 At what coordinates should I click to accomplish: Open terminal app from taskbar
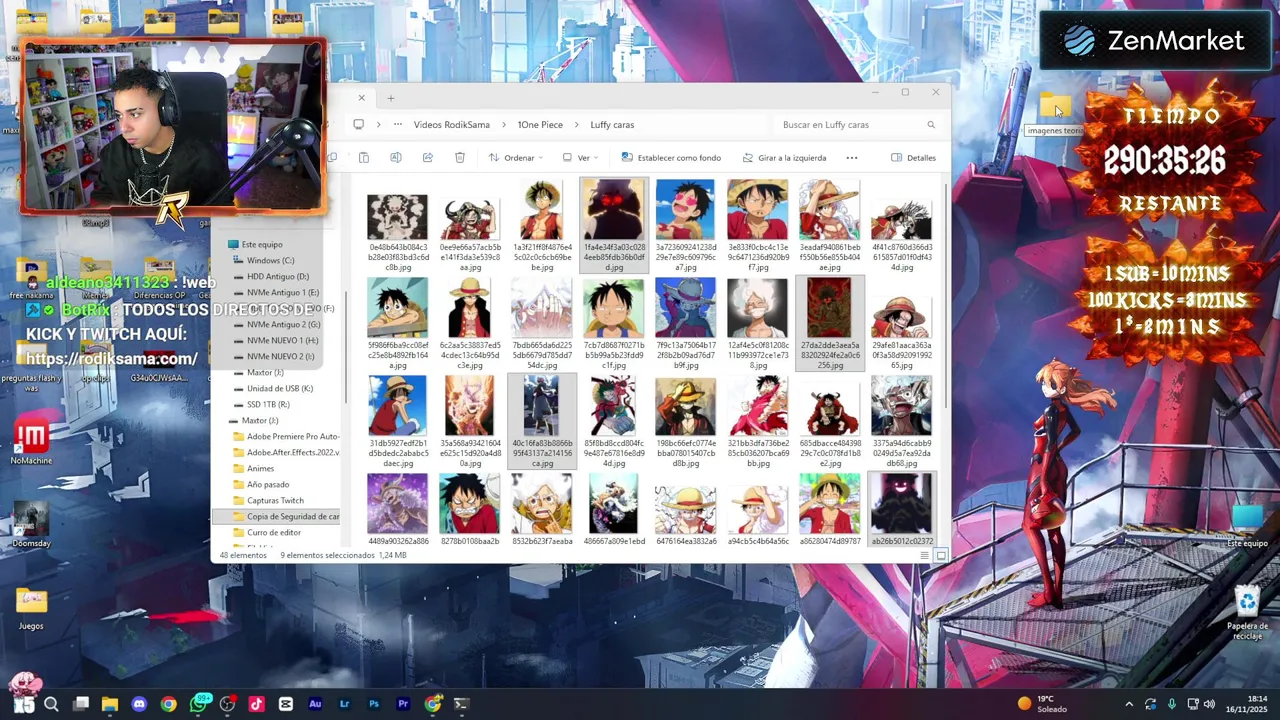tap(461, 704)
